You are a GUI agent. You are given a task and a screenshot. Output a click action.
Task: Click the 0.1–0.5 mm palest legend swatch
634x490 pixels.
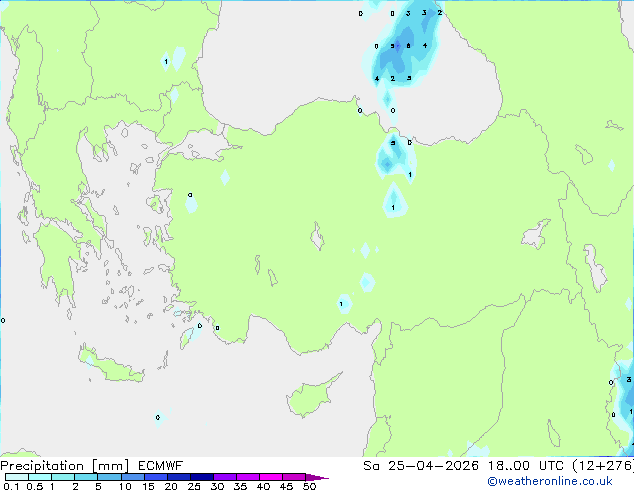click(17, 477)
